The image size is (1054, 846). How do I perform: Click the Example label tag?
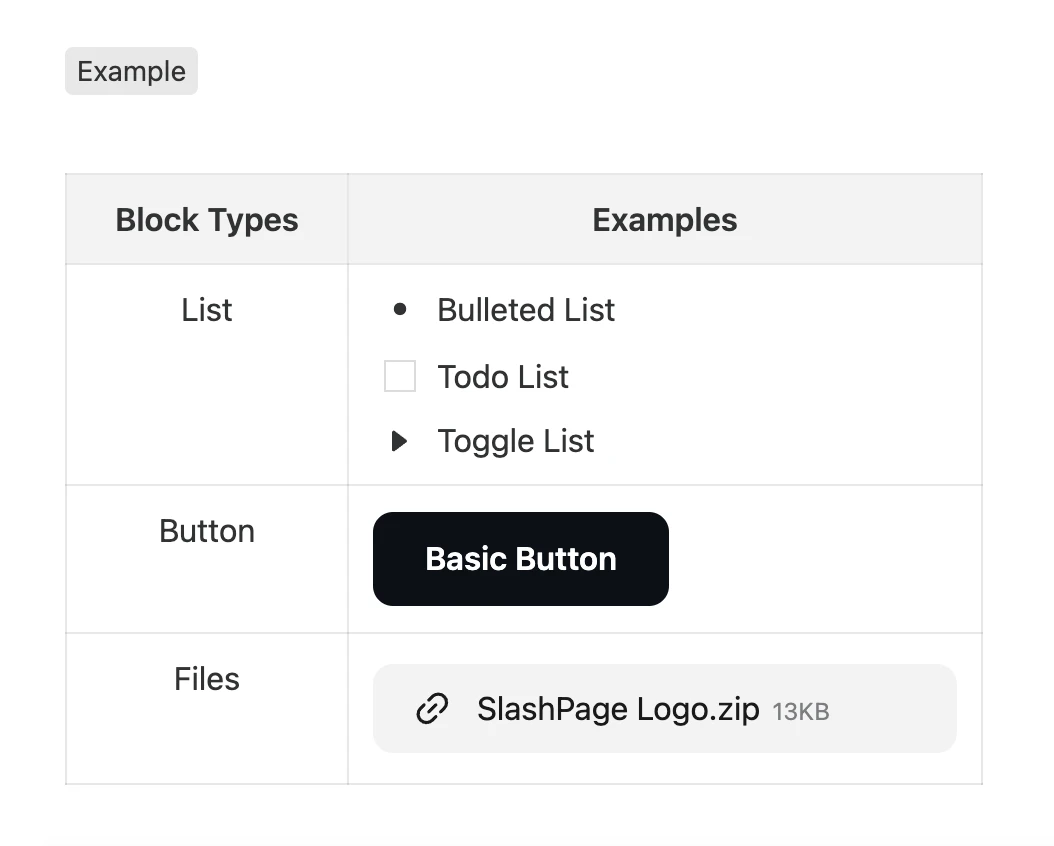[x=131, y=72]
